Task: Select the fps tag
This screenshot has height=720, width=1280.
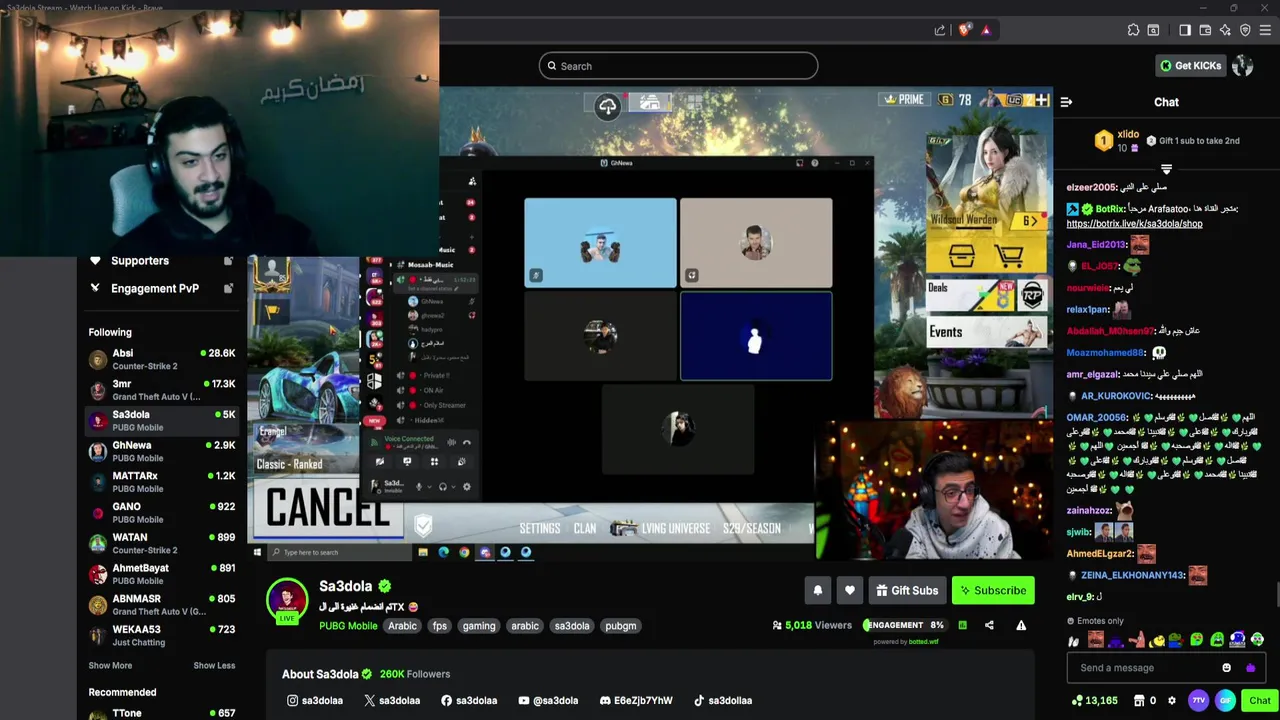Action: (x=439, y=626)
